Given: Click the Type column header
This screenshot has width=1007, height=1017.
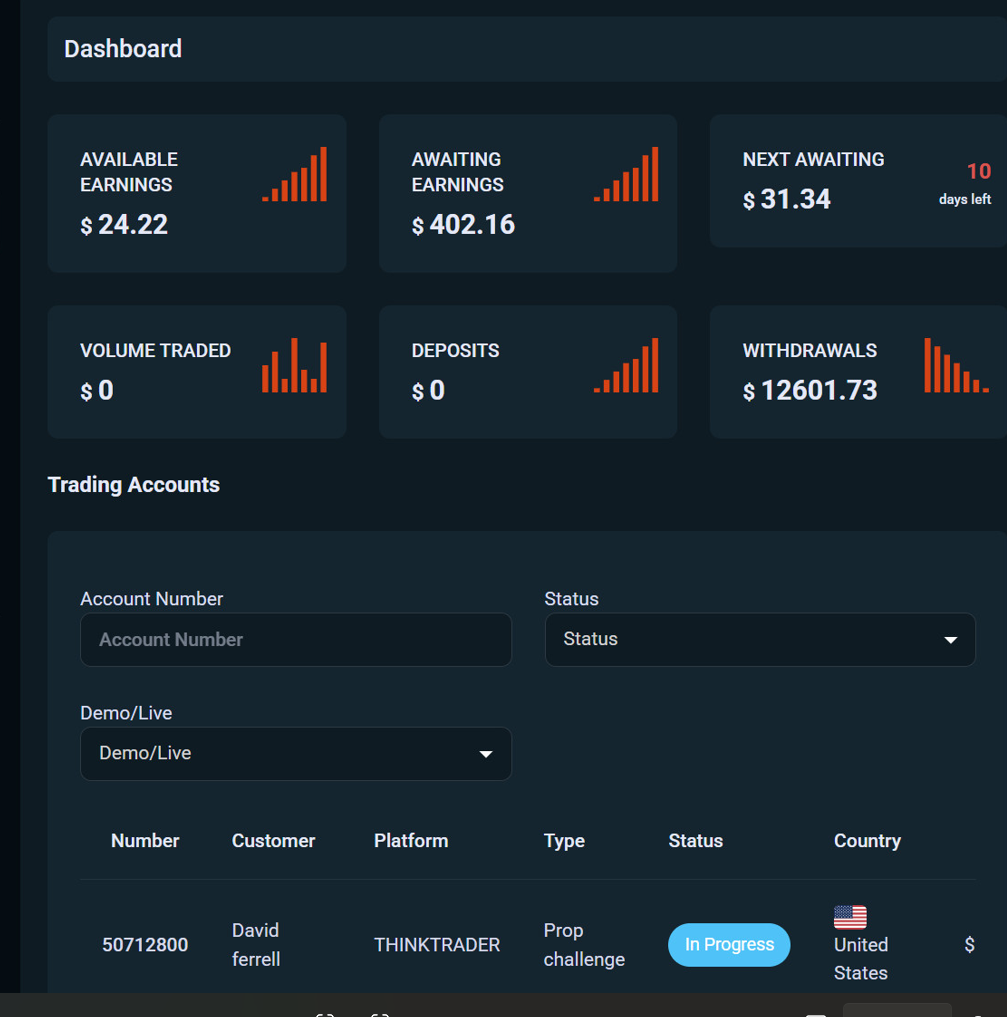Looking at the screenshot, I should pos(564,841).
